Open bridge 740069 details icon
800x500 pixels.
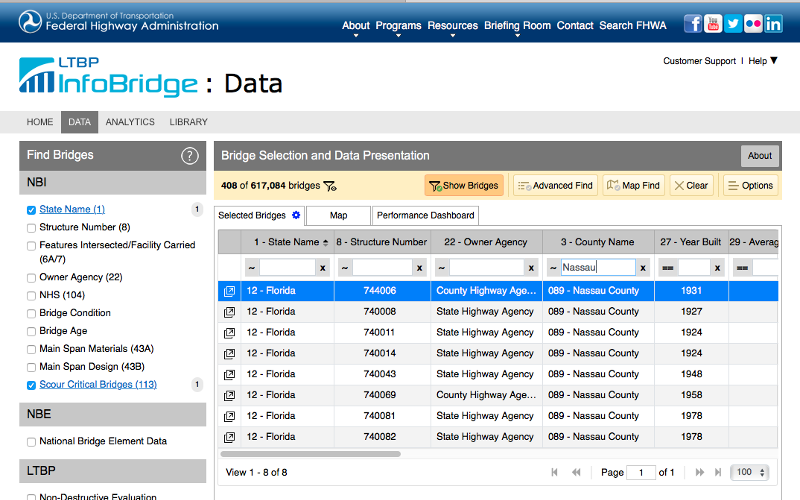coord(230,395)
